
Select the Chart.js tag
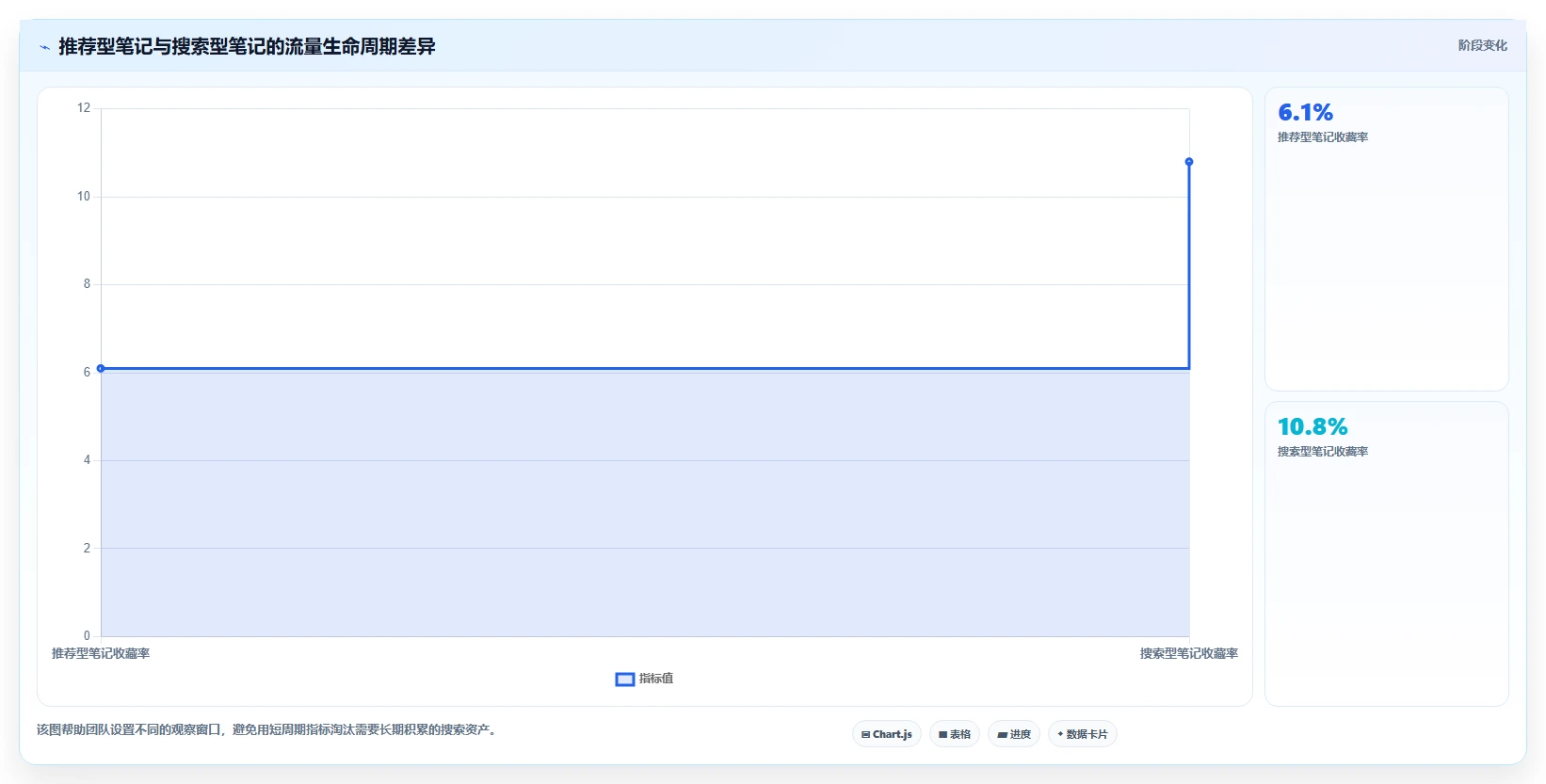(887, 734)
